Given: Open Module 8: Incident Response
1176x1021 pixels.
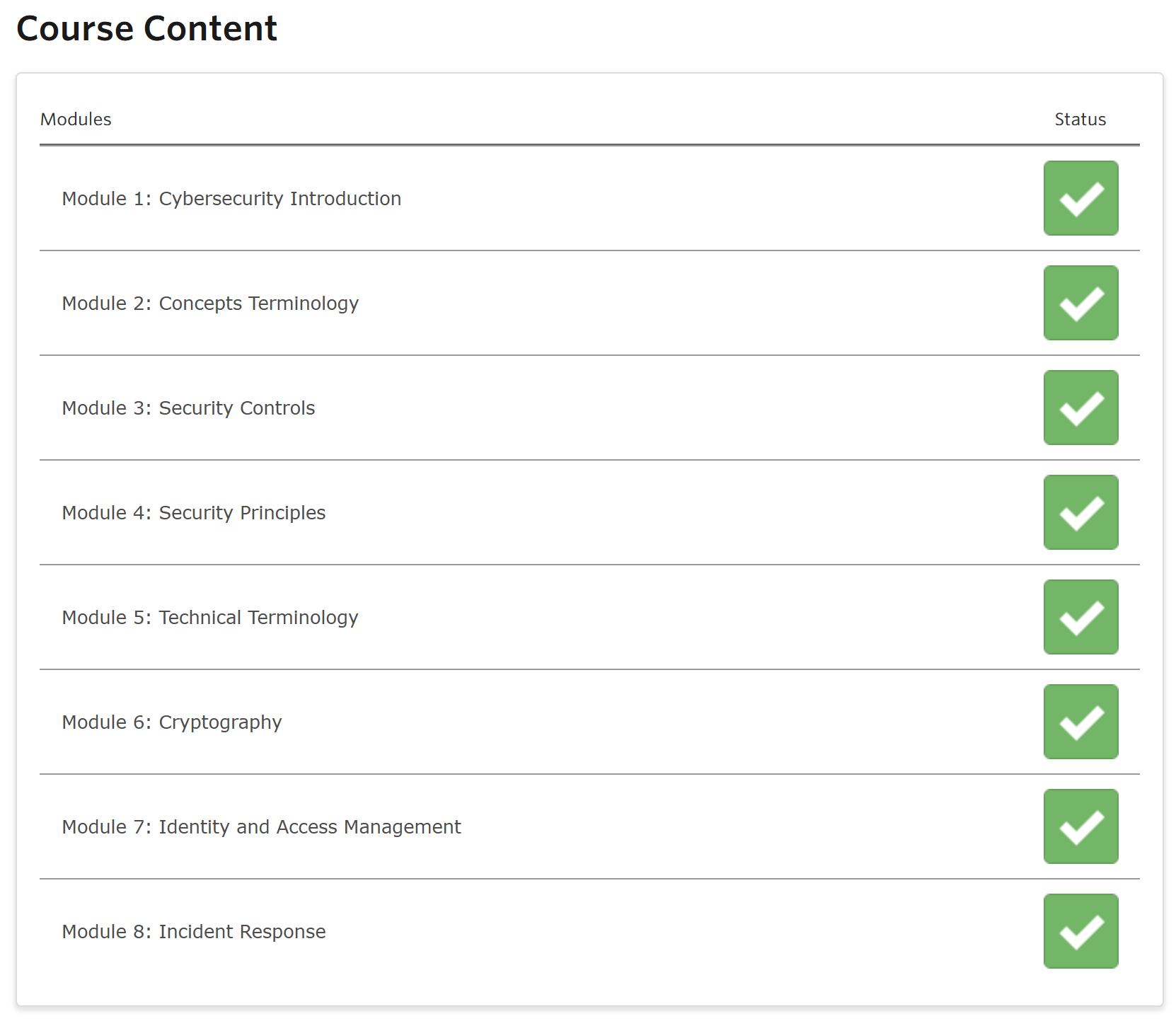Looking at the screenshot, I should pyautogui.click(x=193, y=932).
